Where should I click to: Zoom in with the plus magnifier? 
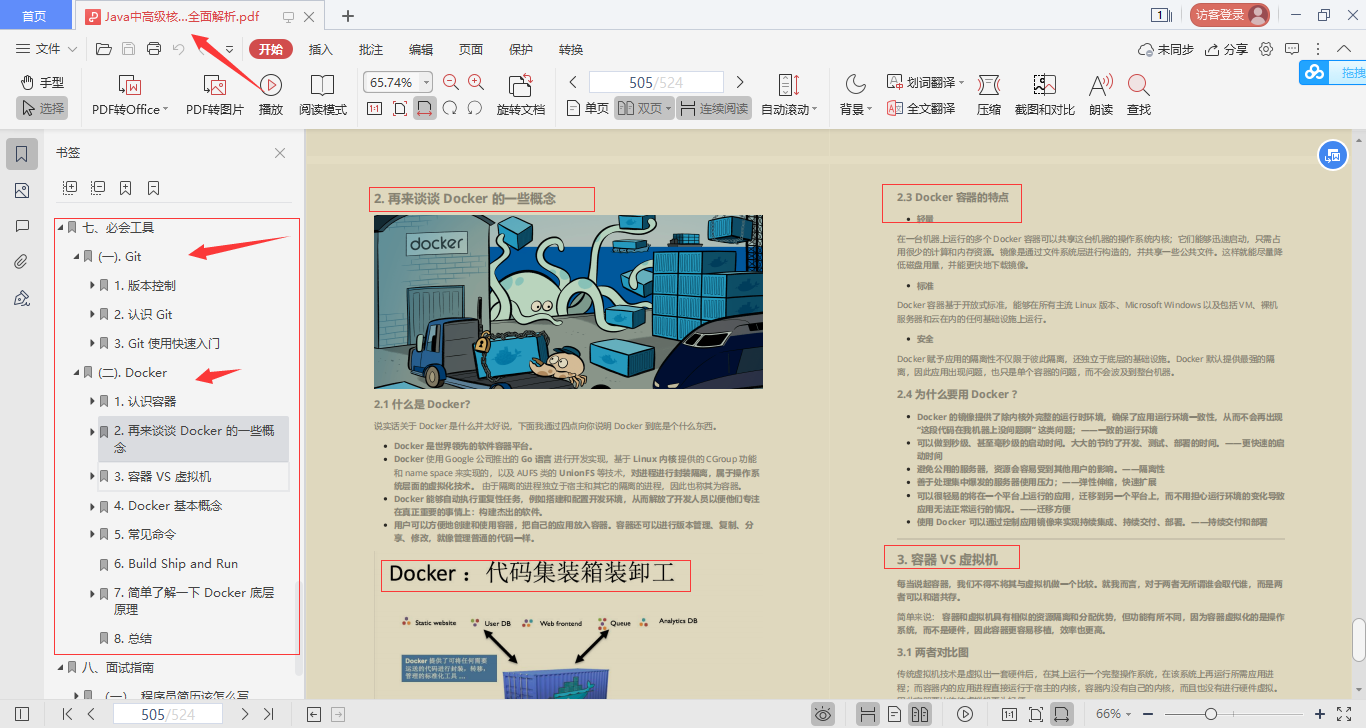476,83
